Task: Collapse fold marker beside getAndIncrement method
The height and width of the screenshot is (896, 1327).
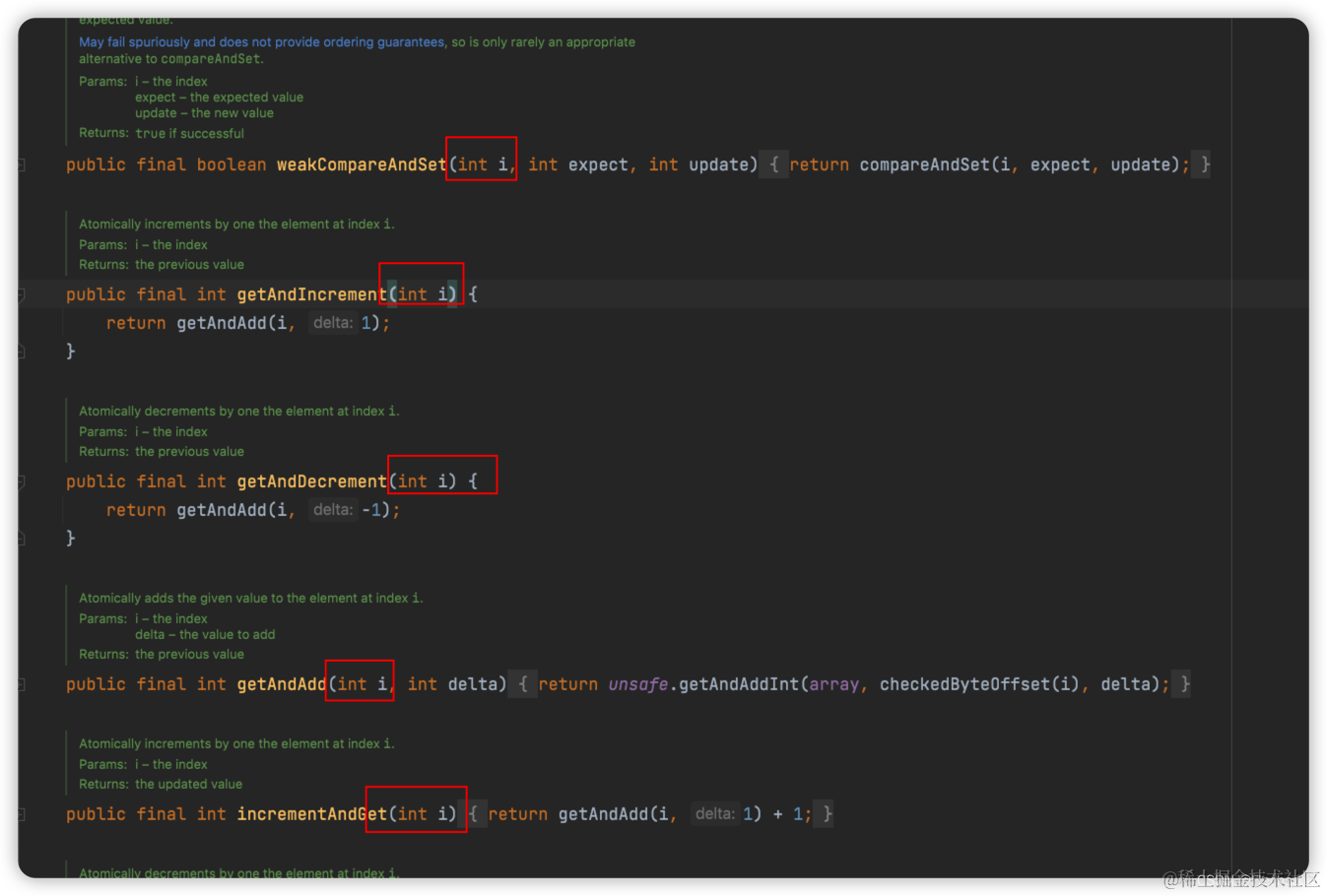Action: pos(21,294)
